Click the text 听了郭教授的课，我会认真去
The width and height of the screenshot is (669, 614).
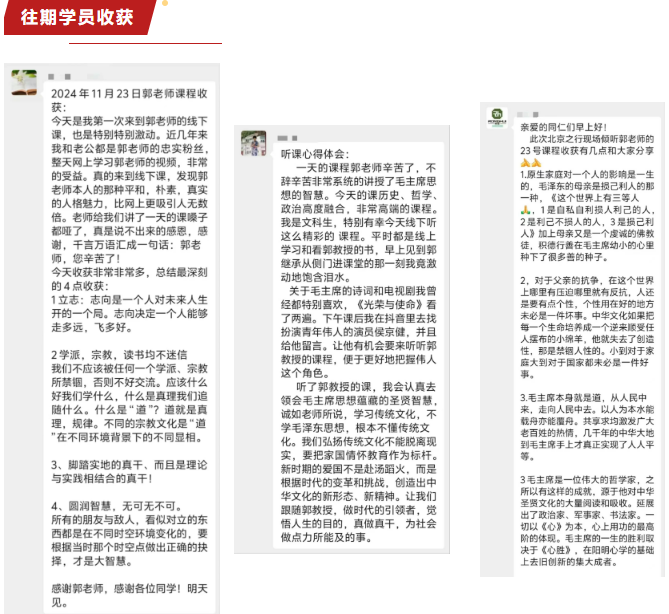[x=366, y=387]
